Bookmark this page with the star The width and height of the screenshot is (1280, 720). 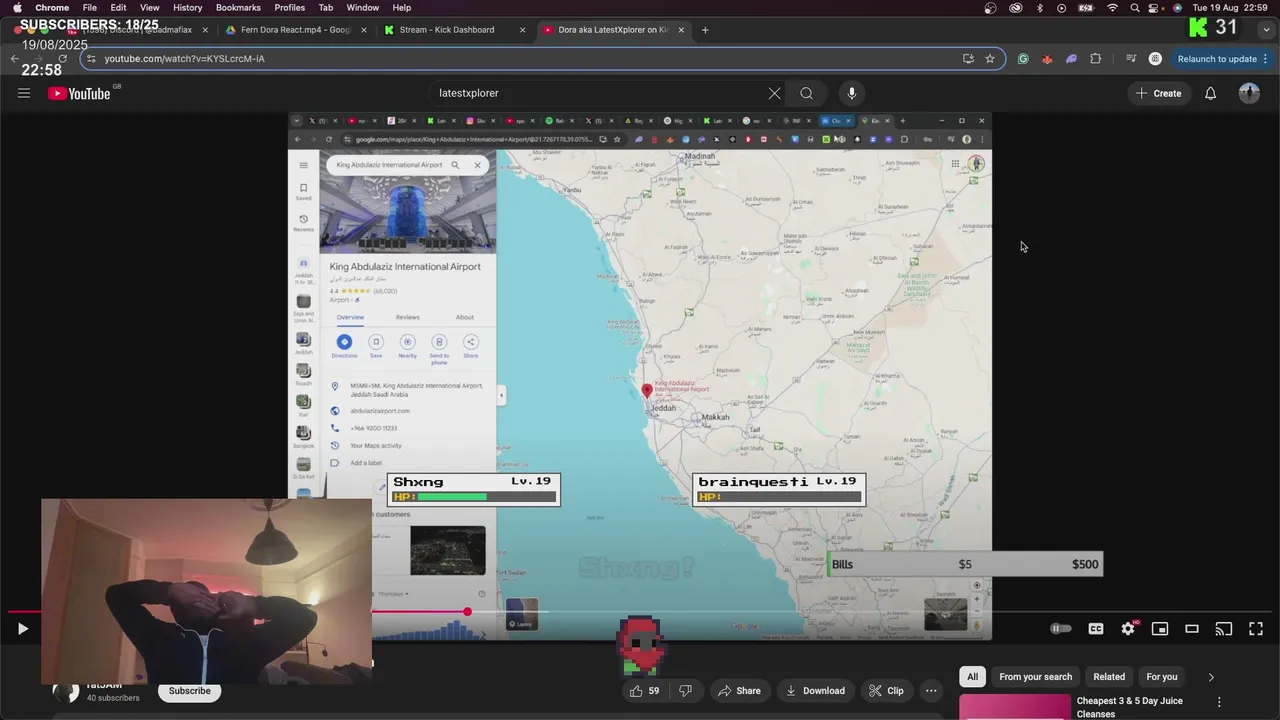tap(990, 59)
